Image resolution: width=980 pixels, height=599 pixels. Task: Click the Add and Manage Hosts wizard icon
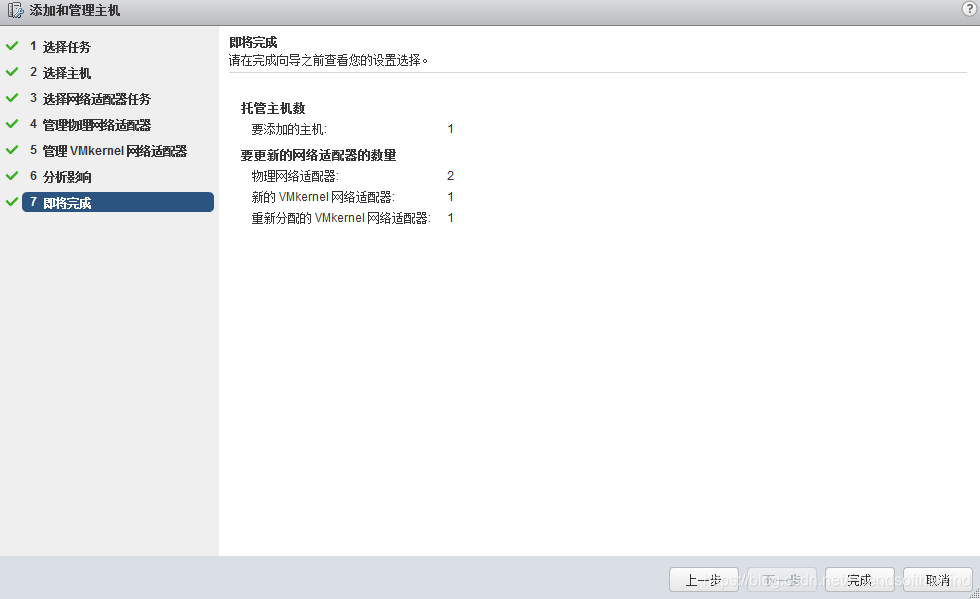[x=15, y=10]
